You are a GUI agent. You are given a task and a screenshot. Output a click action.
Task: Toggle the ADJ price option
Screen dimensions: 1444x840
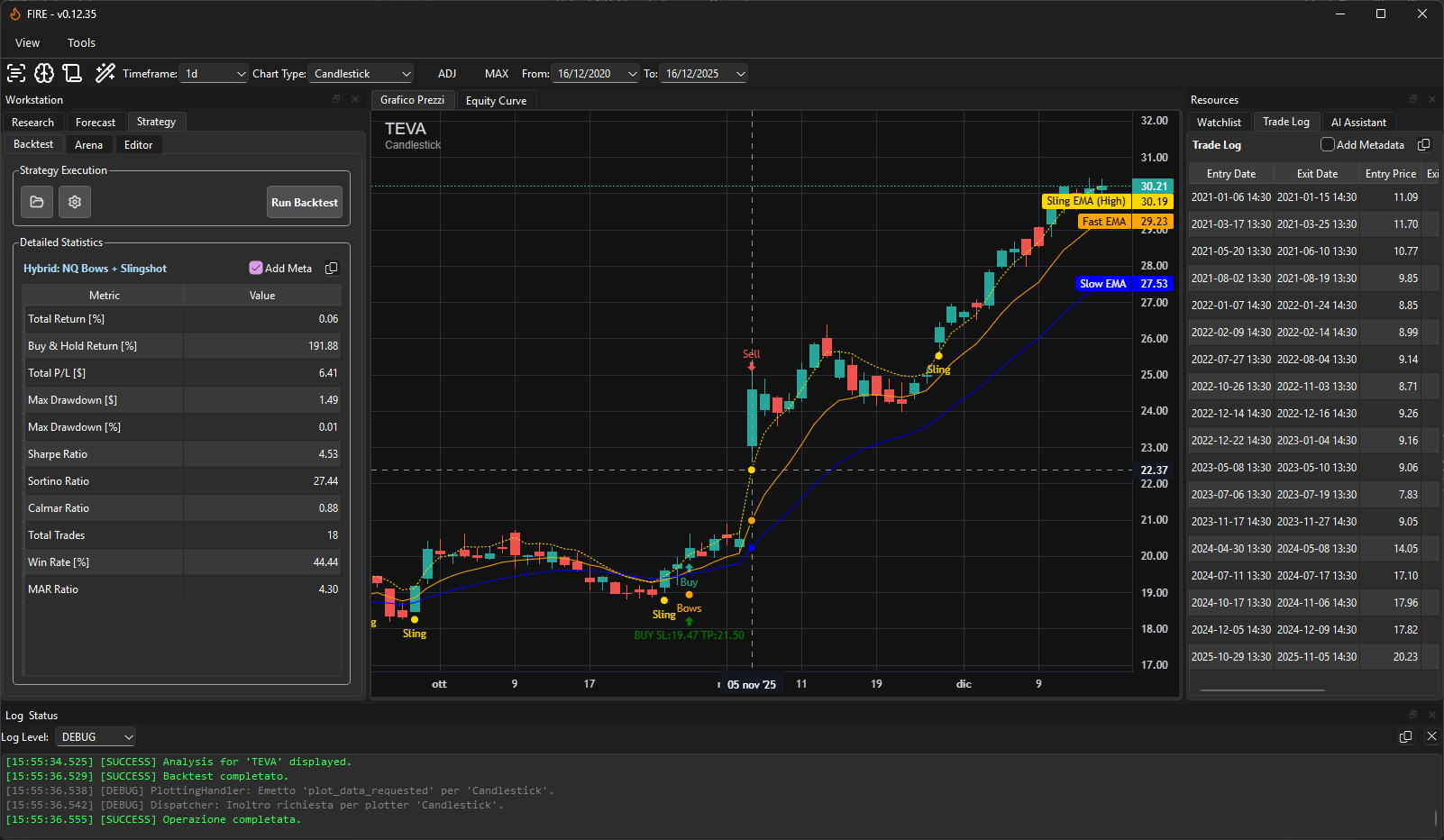click(447, 74)
